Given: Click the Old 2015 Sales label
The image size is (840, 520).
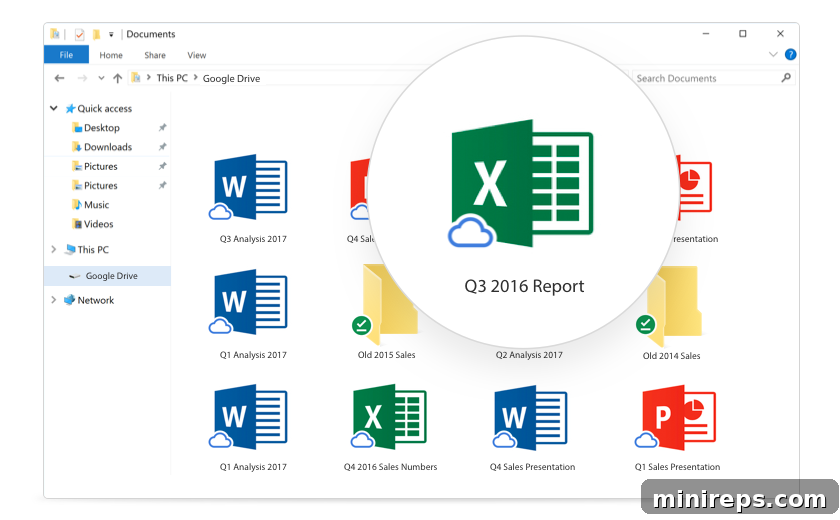Looking at the screenshot, I should pos(386,355).
